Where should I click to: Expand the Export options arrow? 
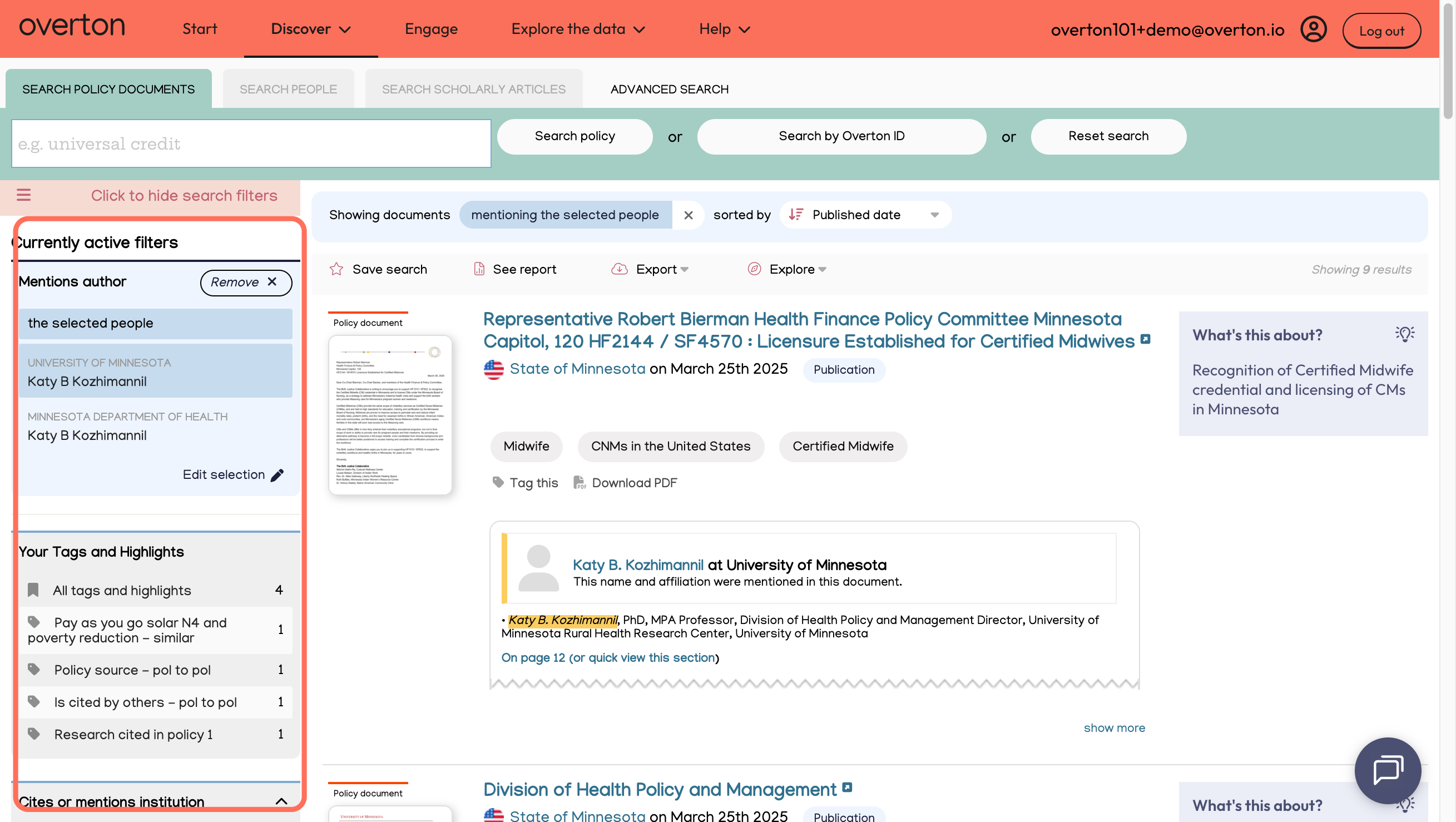[685, 270]
